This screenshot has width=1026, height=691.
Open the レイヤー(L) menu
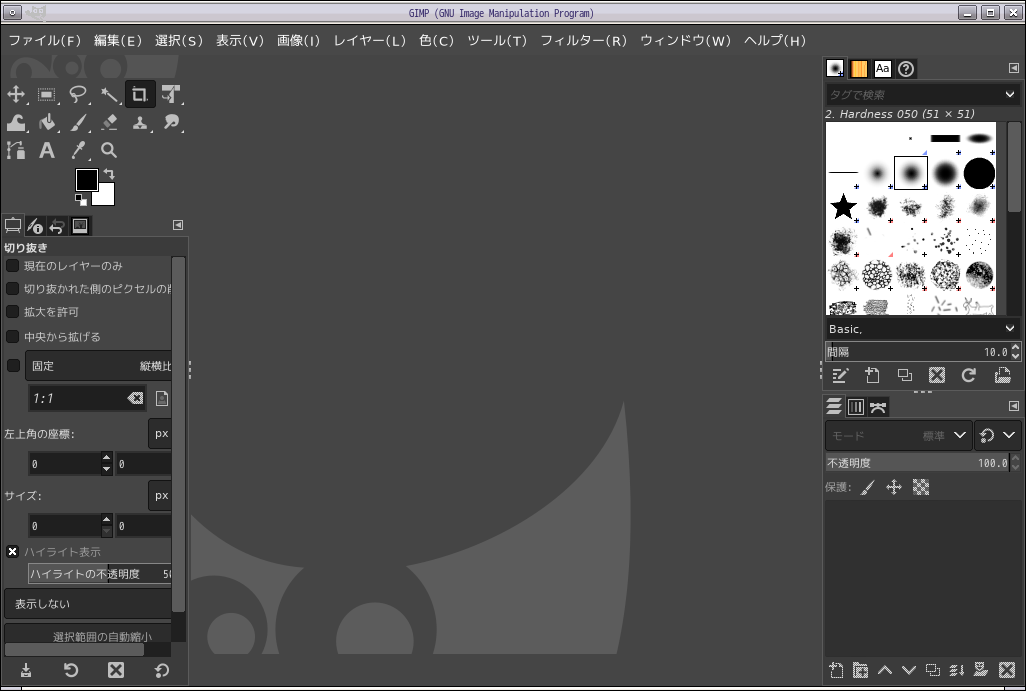click(370, 41)
